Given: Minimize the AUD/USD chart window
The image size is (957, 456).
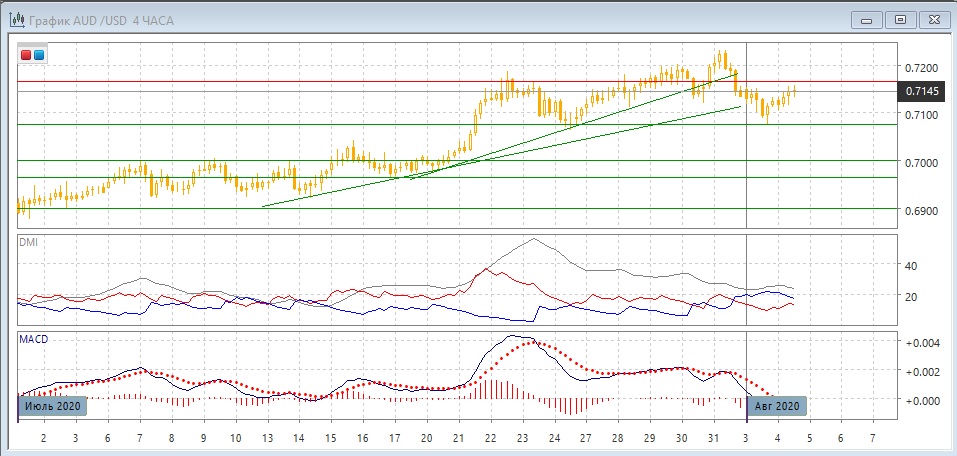Looking at the screenshot, I should coord(867,20).
